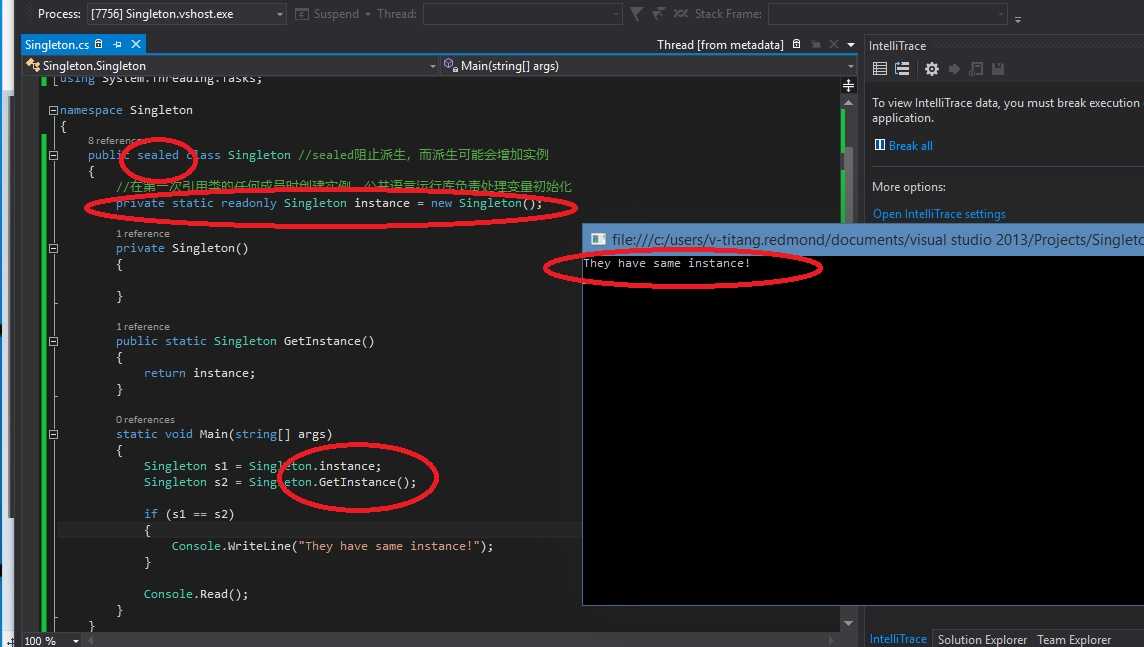The height and width of the screenshot is (647, 1144).
Task: Open the Main(string[] args) member dropdown
Action: pos(649,66)
